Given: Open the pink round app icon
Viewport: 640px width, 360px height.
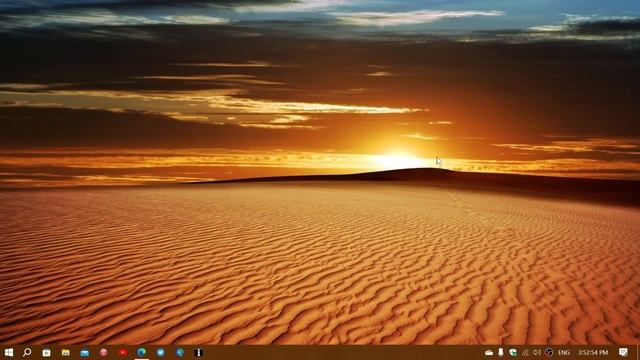Looking at the screenshot, I should [104, 352].
